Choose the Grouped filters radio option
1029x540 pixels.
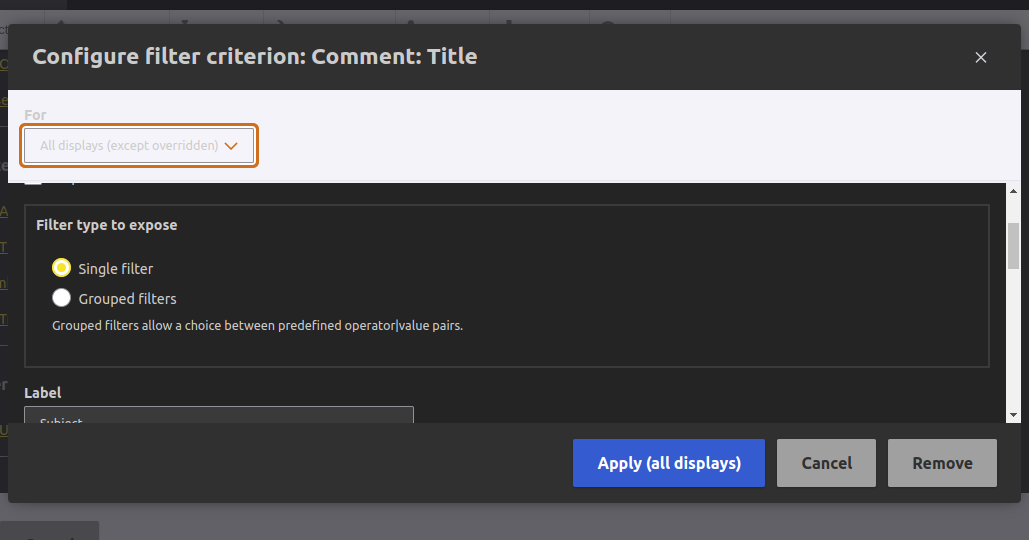click(62, 298)
